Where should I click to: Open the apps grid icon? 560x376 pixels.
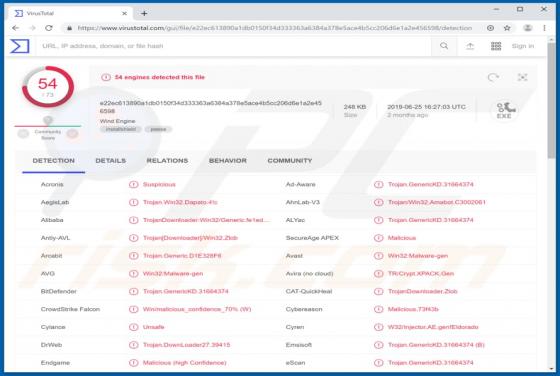tap(496, 46)
